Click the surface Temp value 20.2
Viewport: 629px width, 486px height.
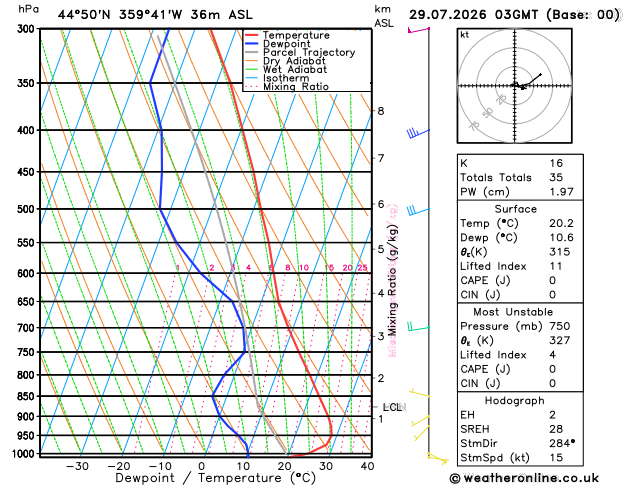click(561, 223)
